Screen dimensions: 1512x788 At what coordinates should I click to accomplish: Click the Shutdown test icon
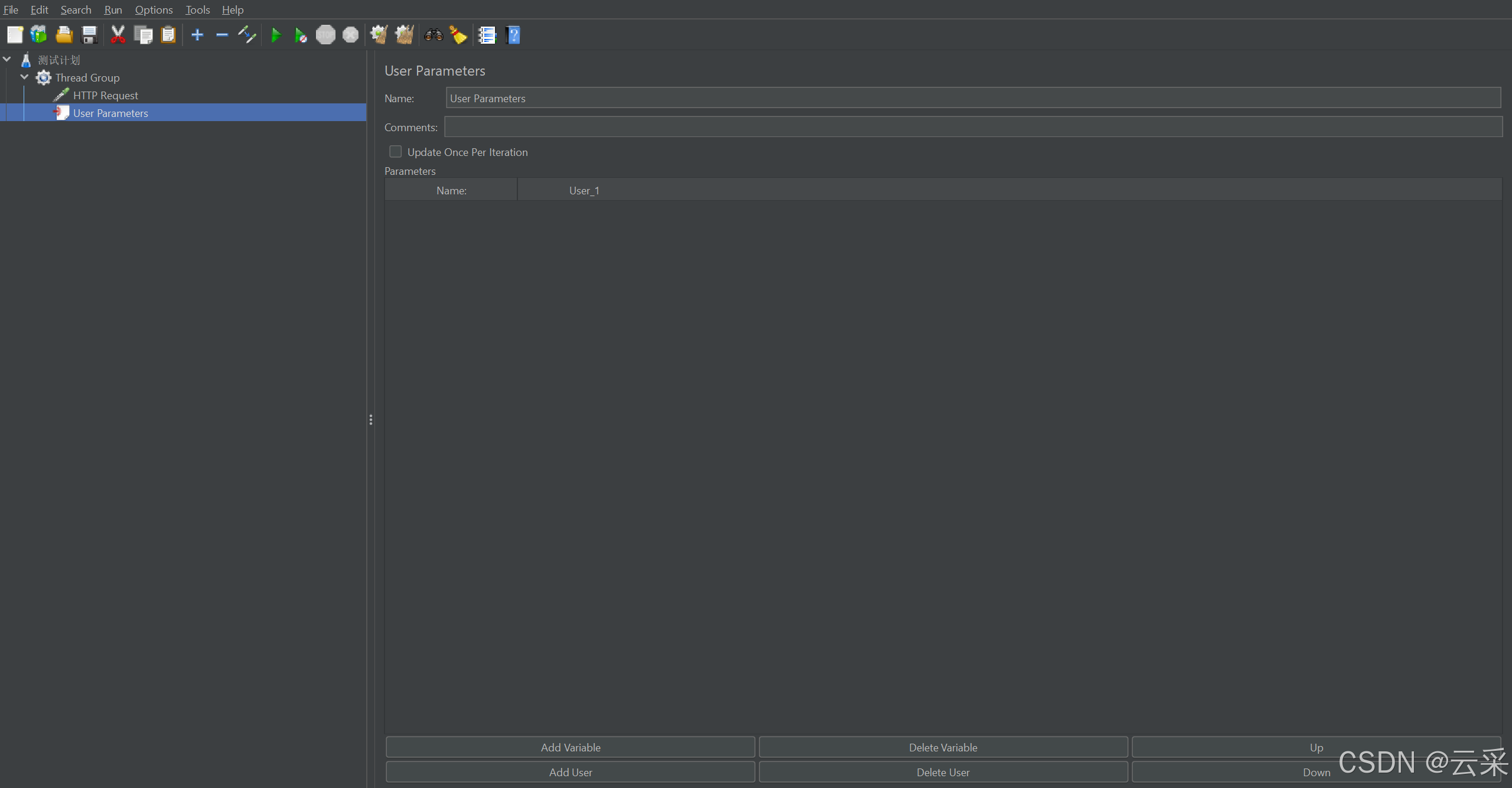(351, 35)
